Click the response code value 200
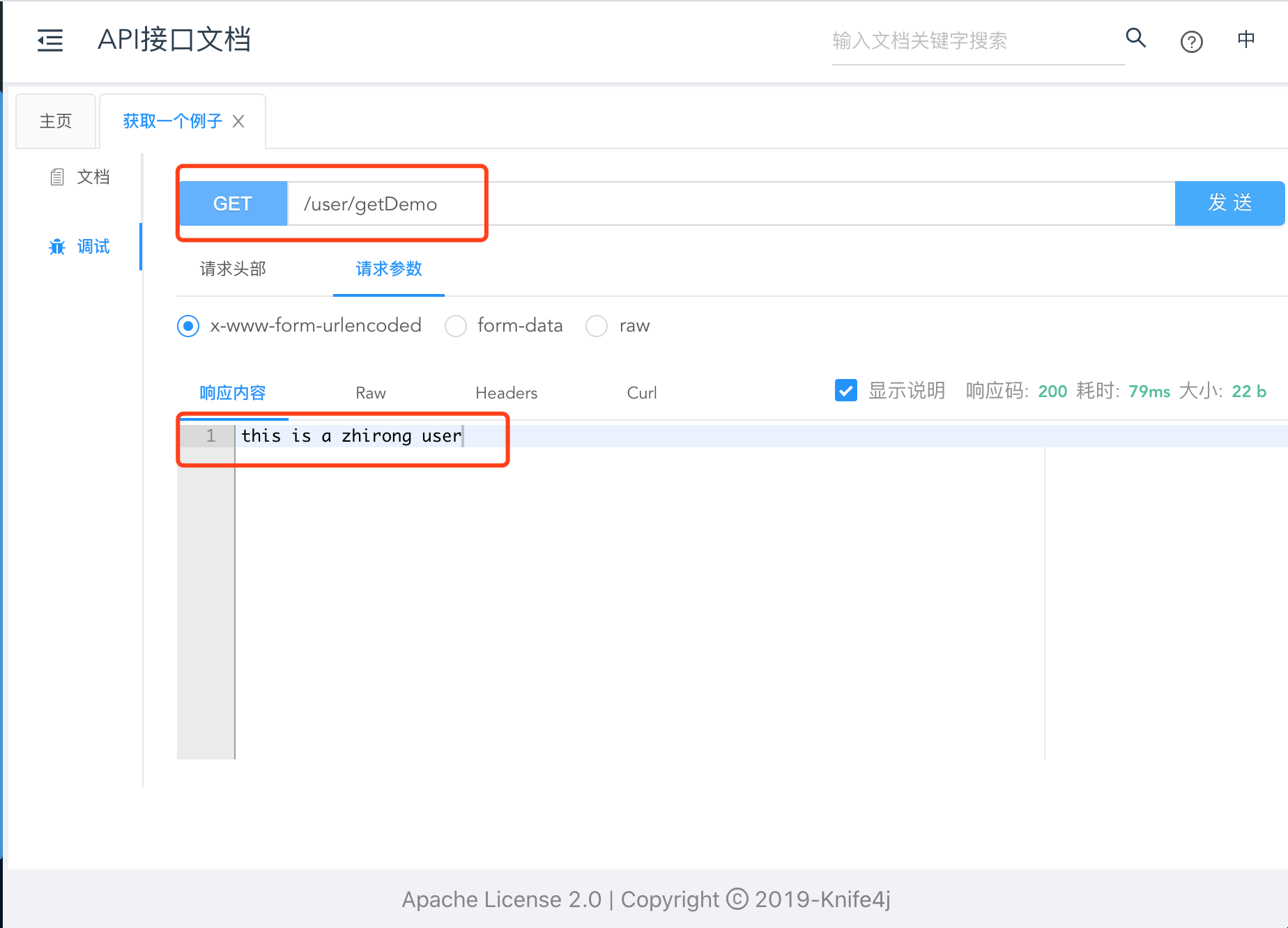The image size is (1288, 928). point(1052,392)
